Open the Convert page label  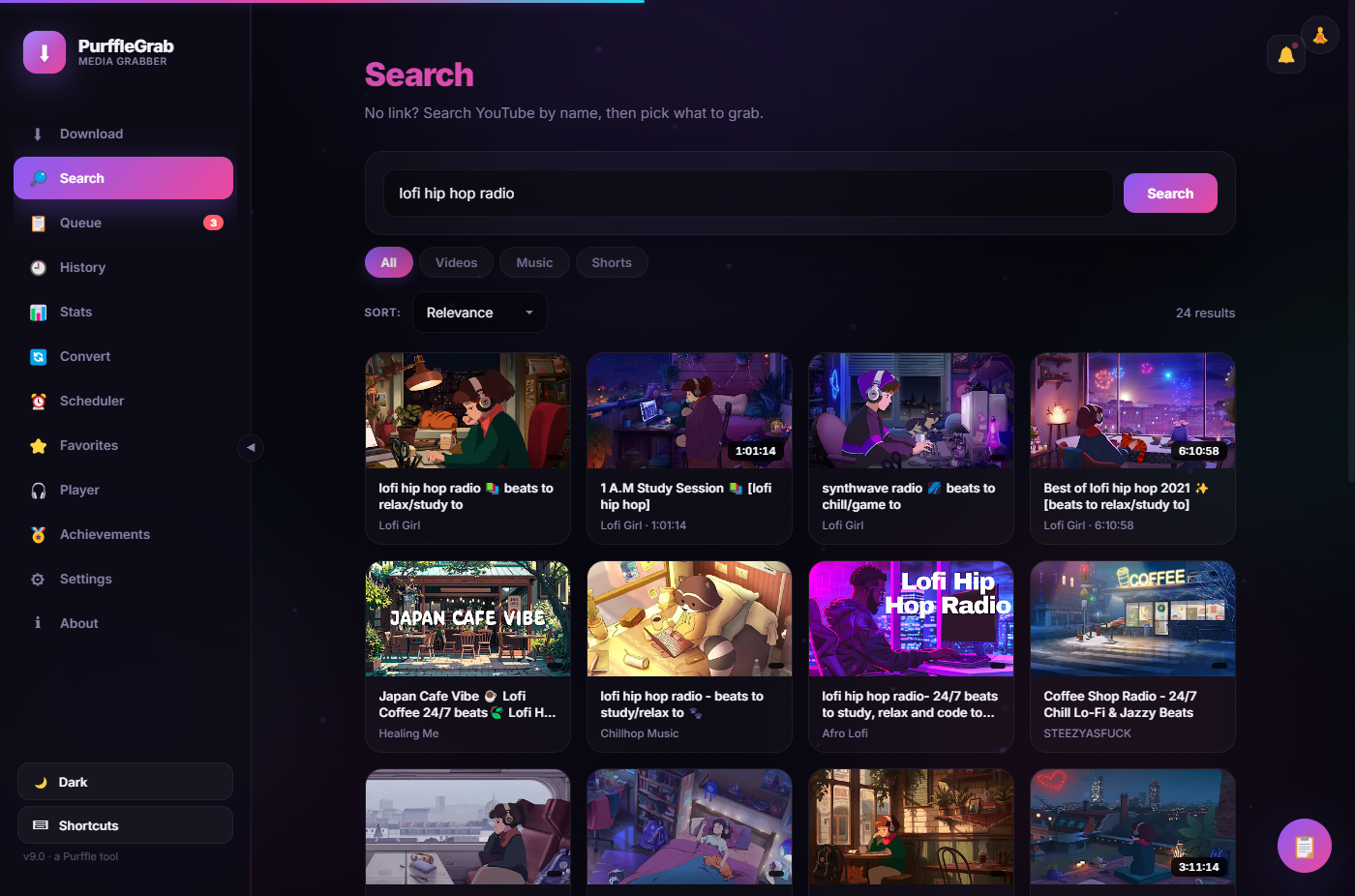(x=85, y=356)
